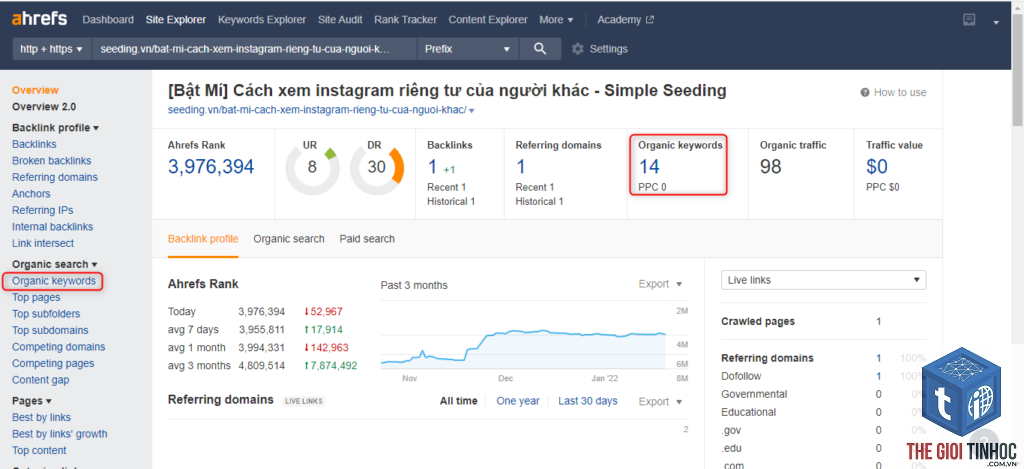Image resolution: width=1024 pixels, height=469 pixels.
Task: Open Site Audit
Action: click(340, 20)
